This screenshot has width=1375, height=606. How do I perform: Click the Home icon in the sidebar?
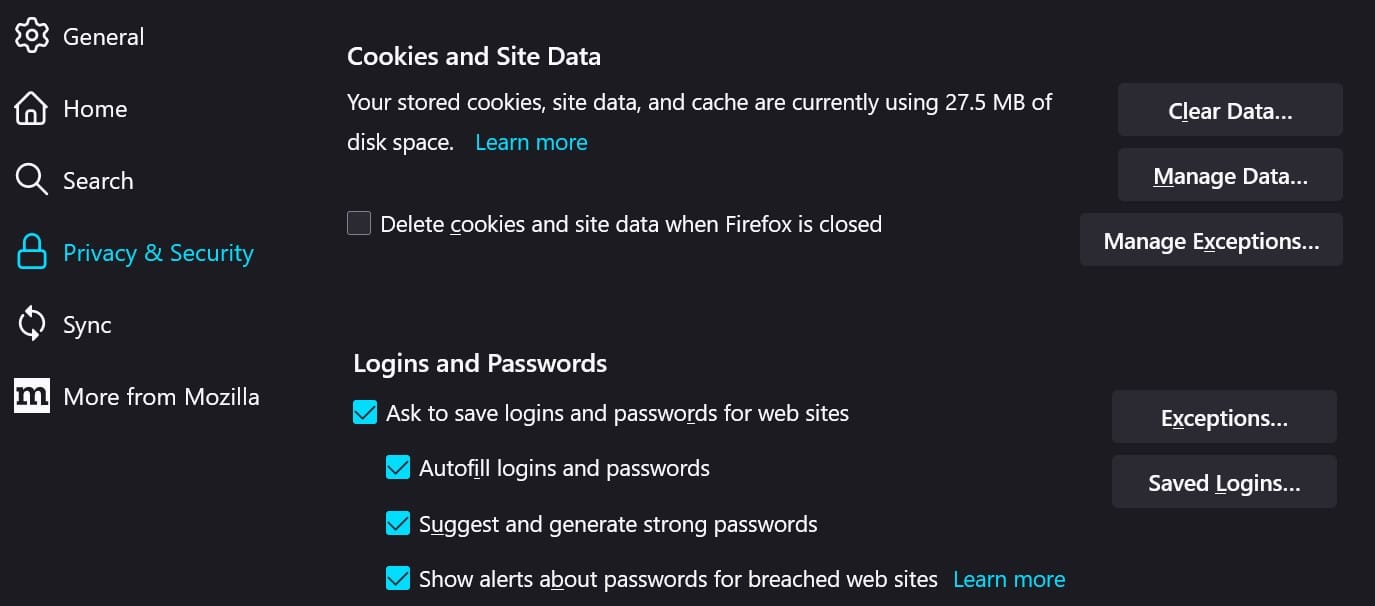pos(31,106)
